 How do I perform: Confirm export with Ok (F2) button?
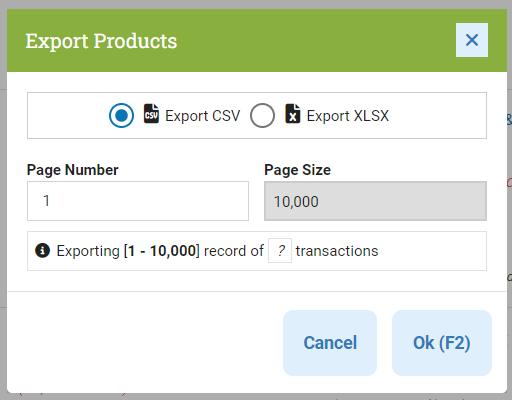[442, 343]
